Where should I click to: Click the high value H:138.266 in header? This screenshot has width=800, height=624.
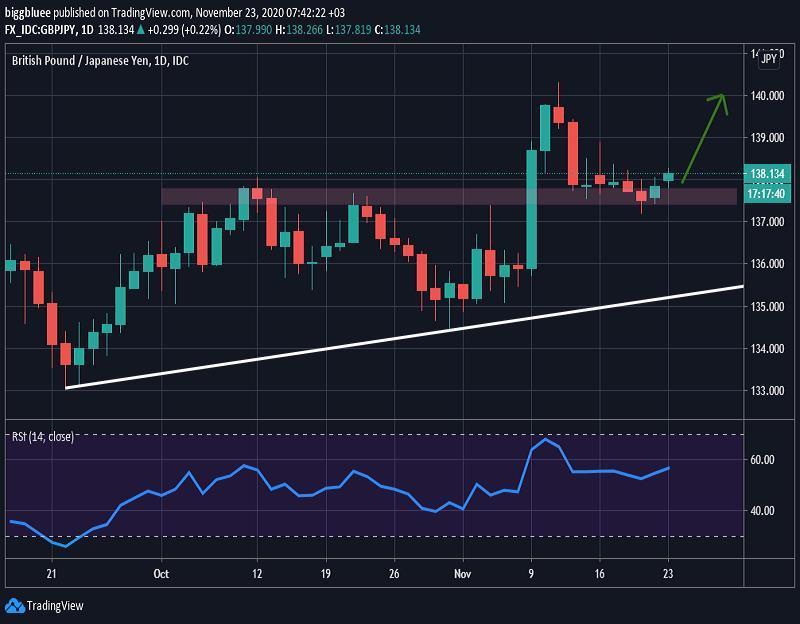pos(299,30)
